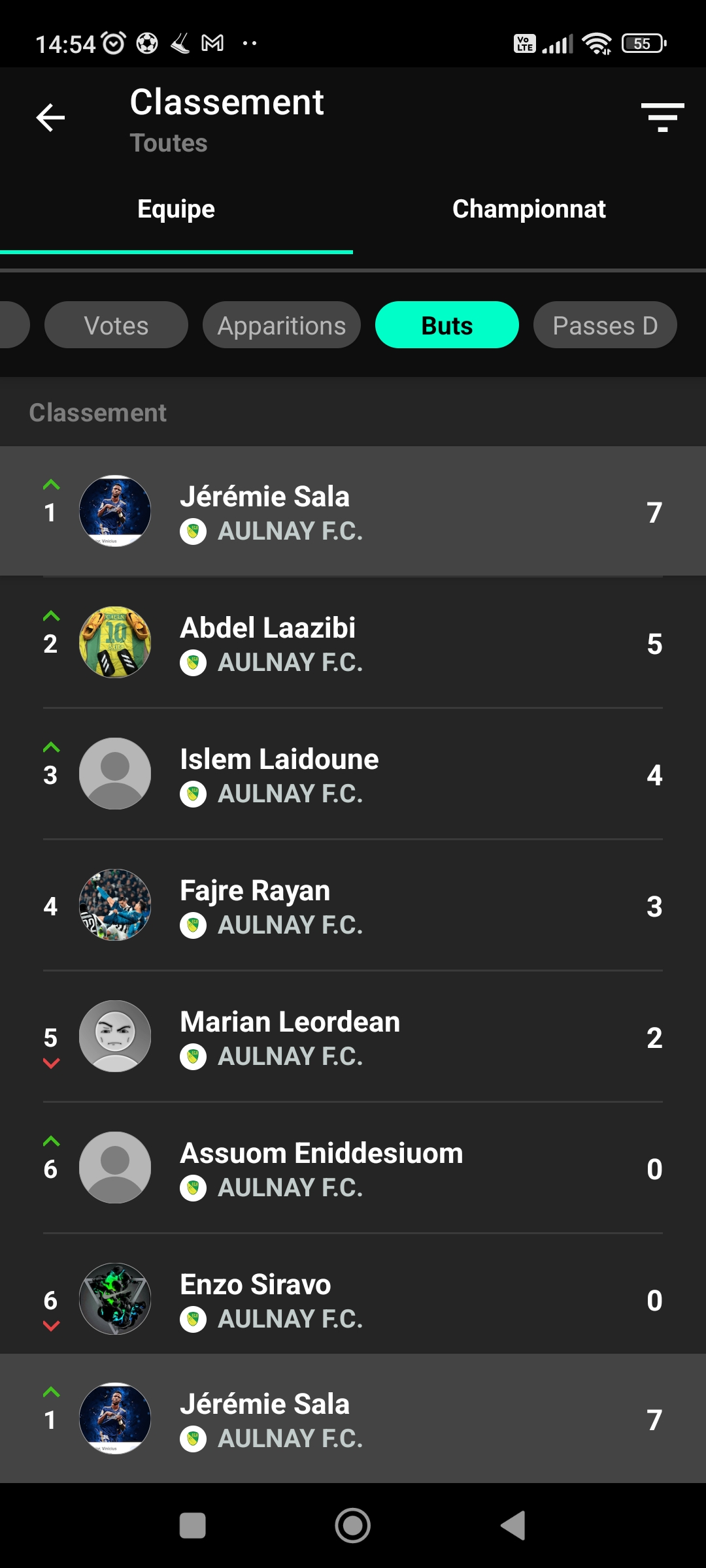The height and width of the screenshot is (1568, 706).
Task: Switch to the Championnat tab
Action: (529, 209)
